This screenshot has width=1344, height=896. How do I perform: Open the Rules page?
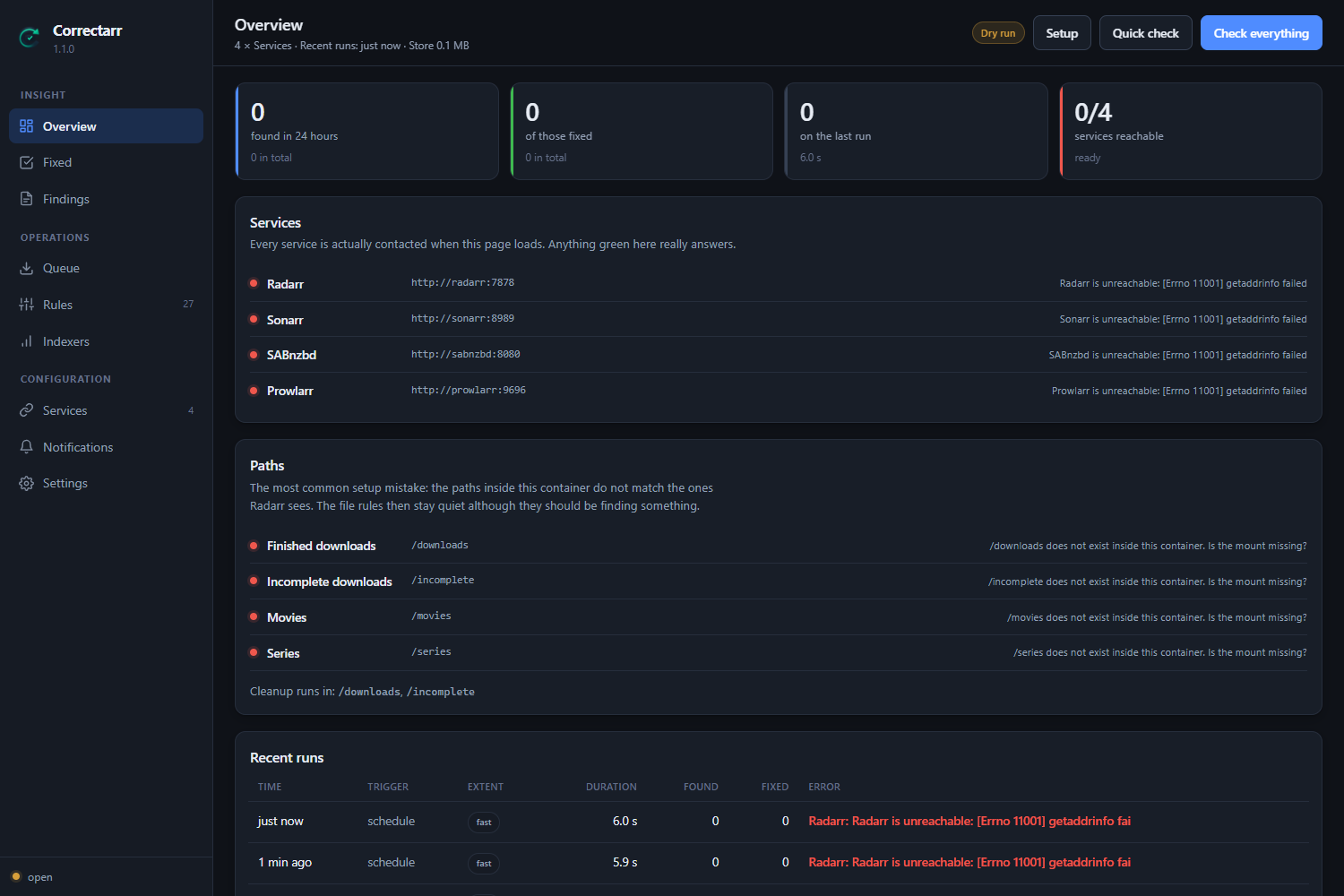(106, 305)
